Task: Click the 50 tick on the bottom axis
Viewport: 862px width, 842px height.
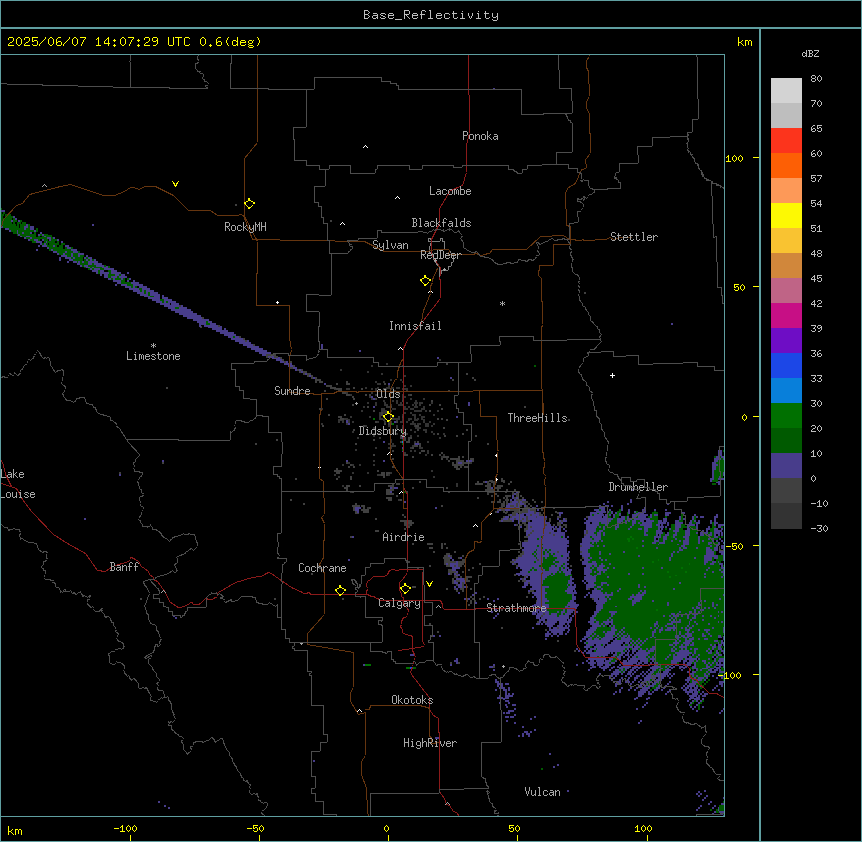Action: point(514,828)
